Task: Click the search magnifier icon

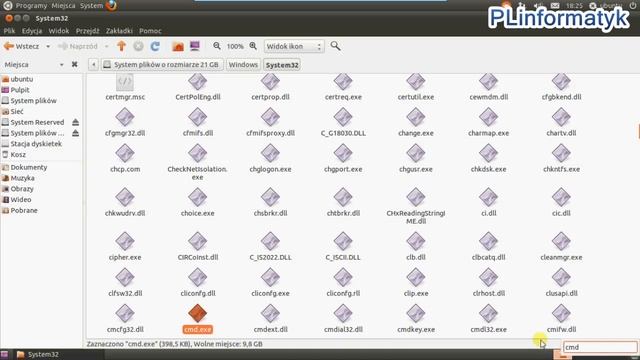Action: tap(335, 46)
